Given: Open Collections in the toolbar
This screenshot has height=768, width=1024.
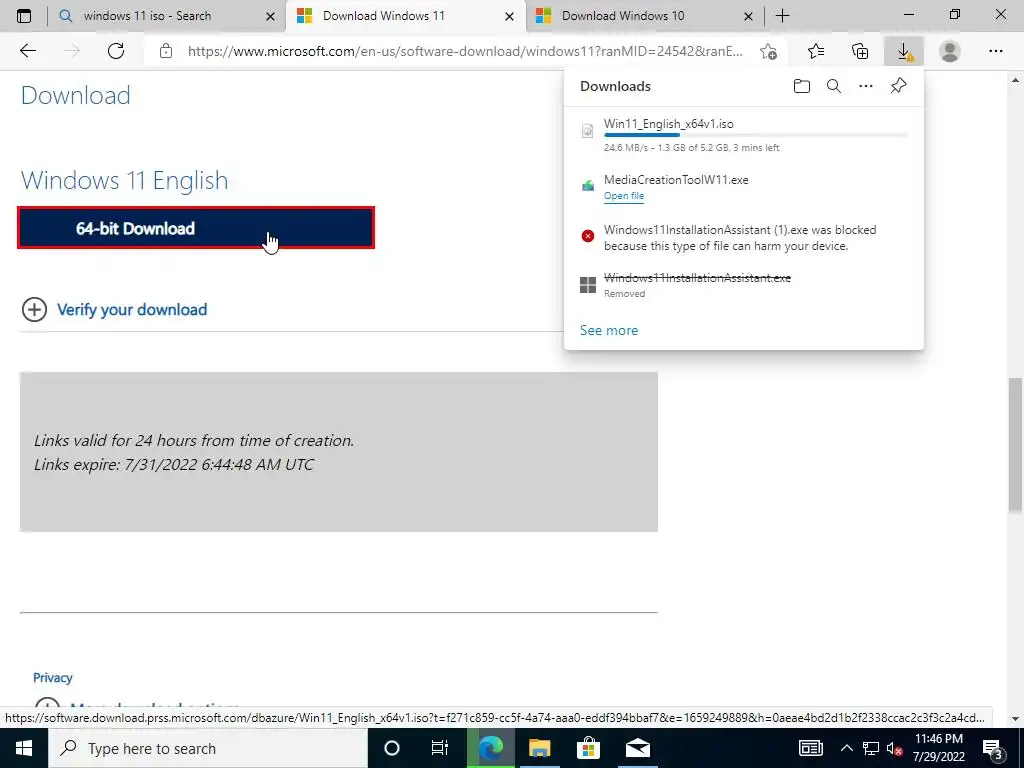Looking at the screenshot, I should 860,51.
